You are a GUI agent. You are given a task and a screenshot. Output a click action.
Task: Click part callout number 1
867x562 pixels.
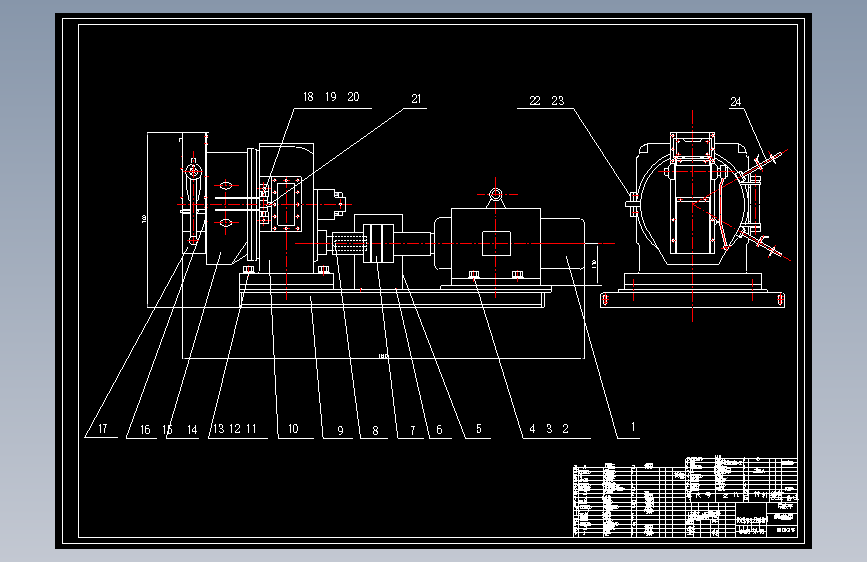click(x=633, y=426)
